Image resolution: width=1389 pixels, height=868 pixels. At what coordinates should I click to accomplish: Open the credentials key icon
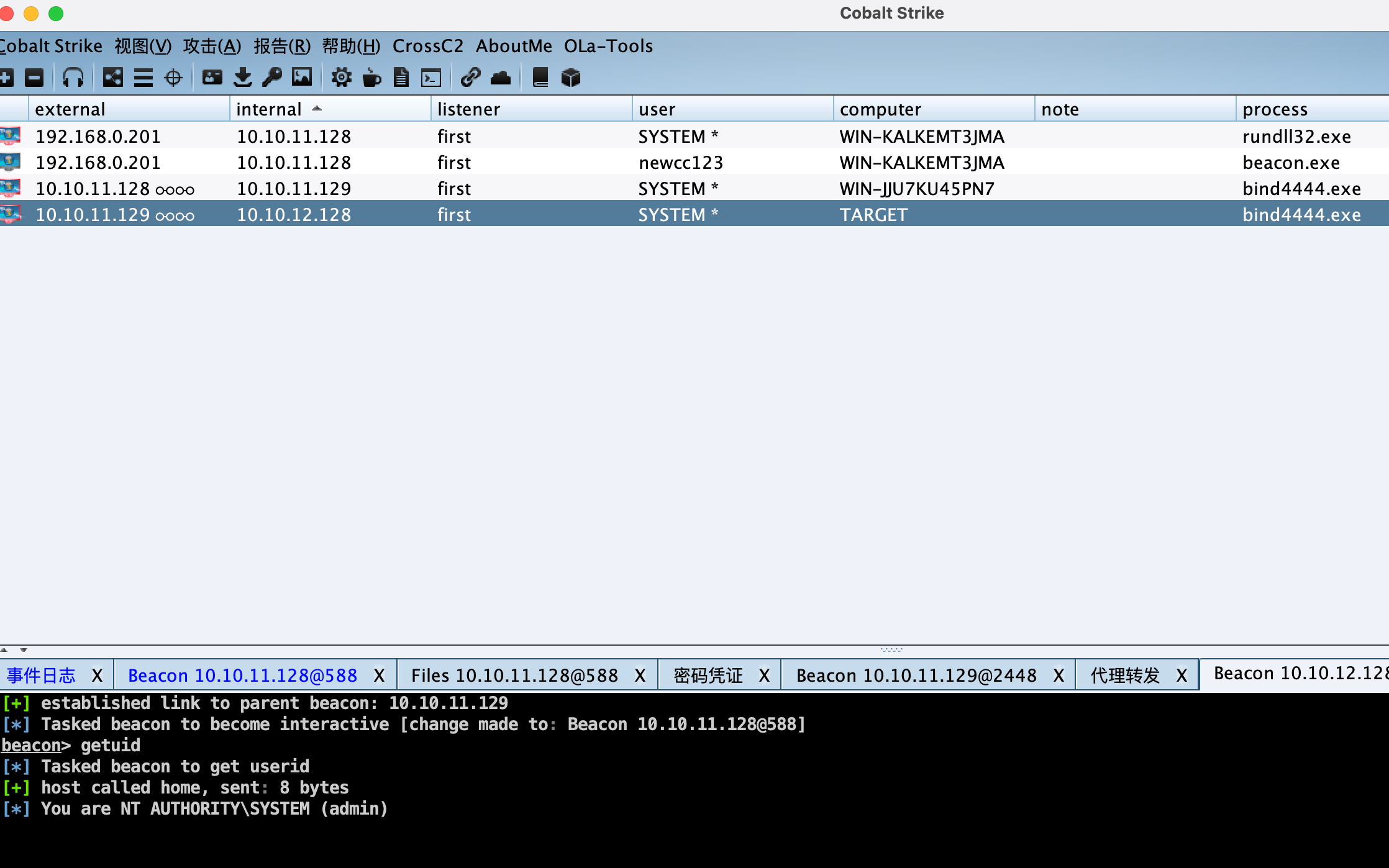pyautogui.click(x=272, y=78)
